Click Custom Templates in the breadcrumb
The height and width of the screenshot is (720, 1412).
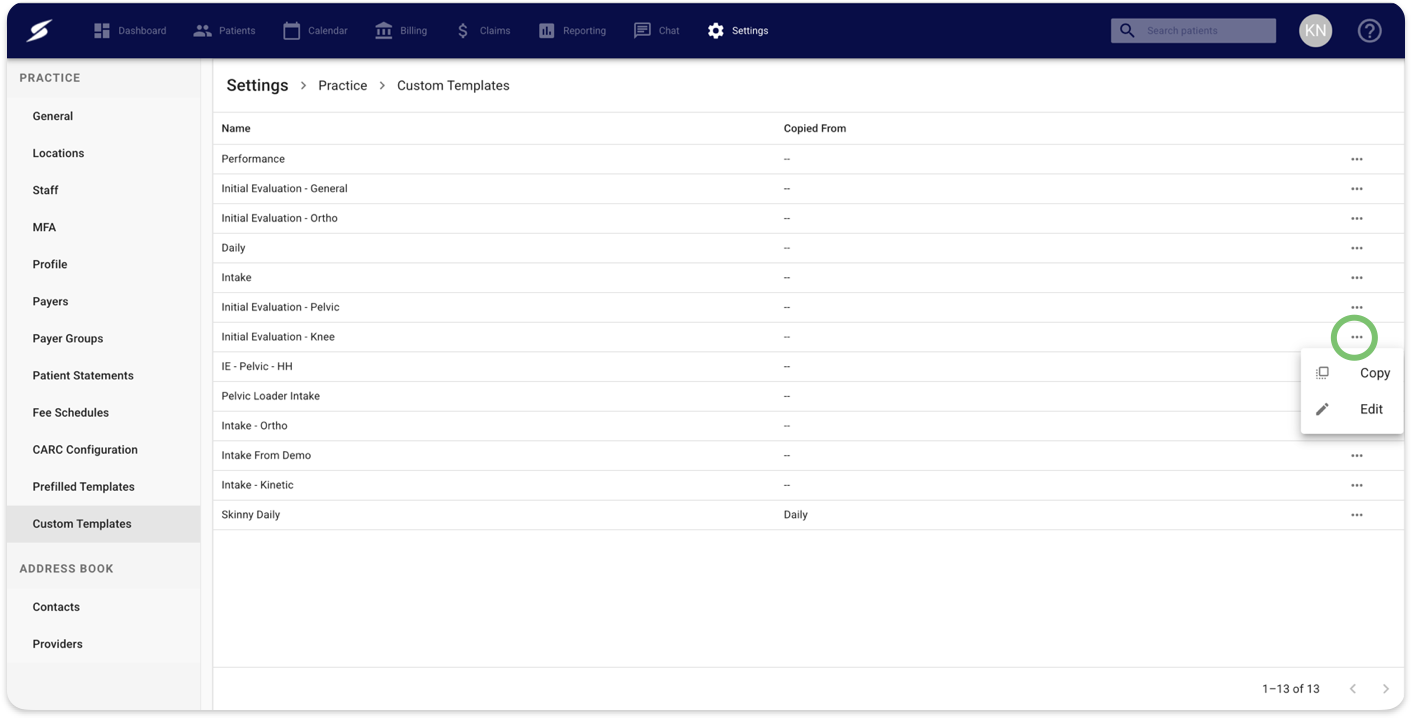(x=453, y=86)
